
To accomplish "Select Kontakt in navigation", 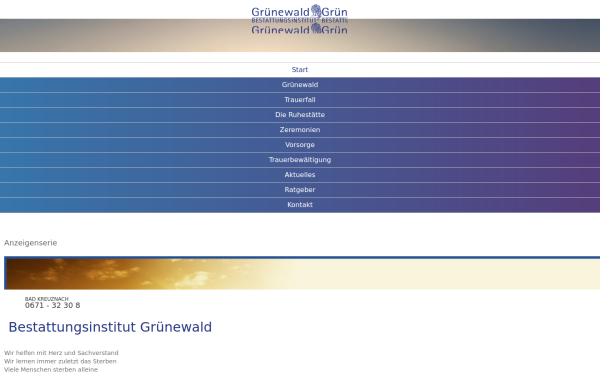I will [x=300, y=205].
